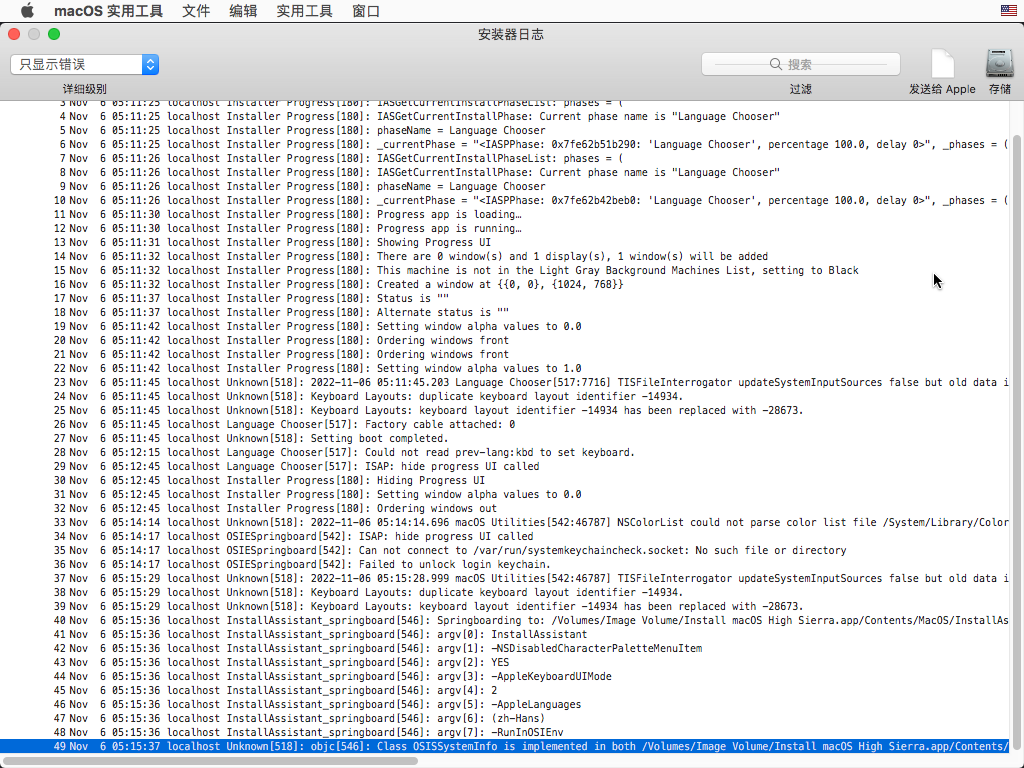
Task: Click the 搜索 filter search field
Action: (x=801, y=64)
